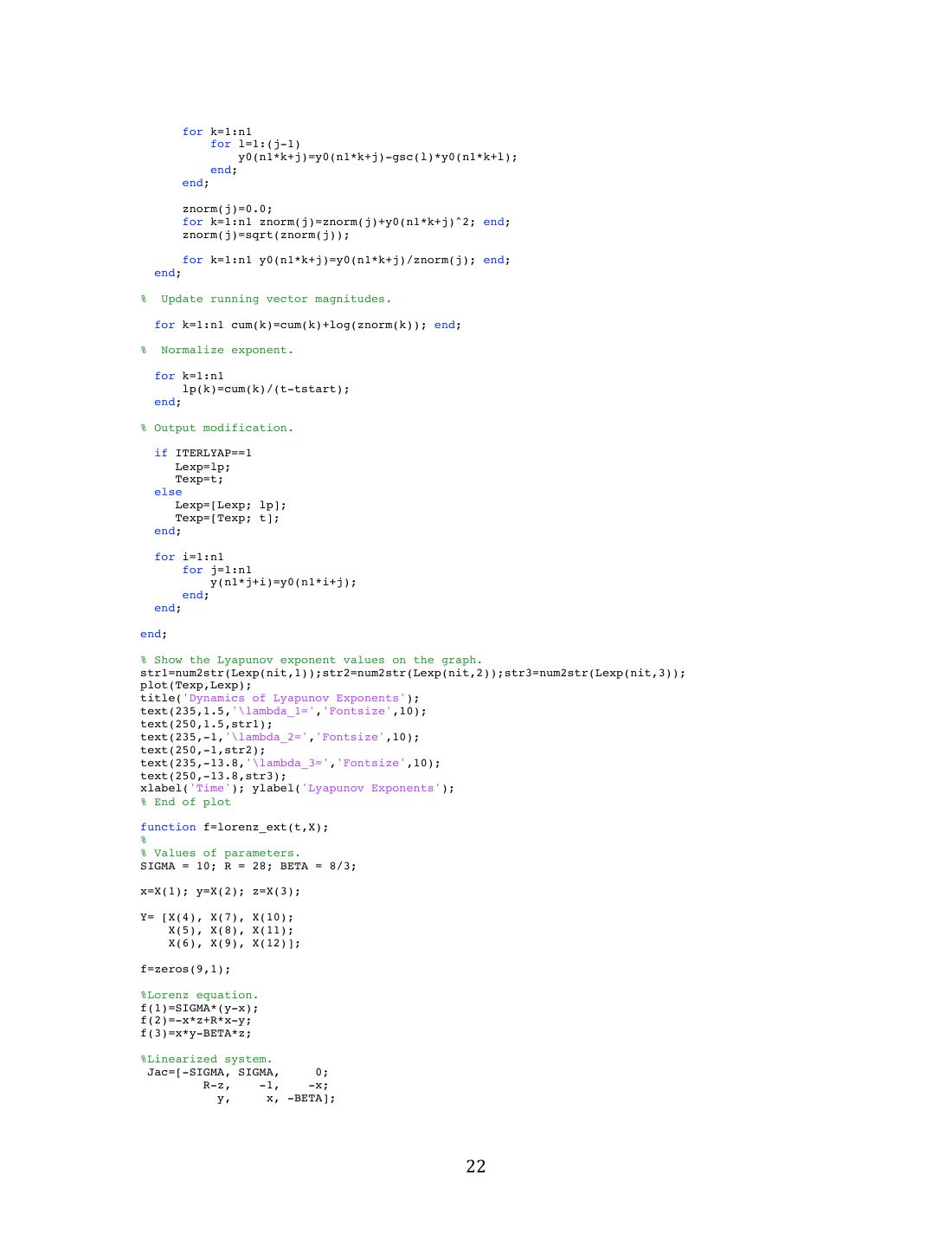Click the line with '\lambda_3='

click(291, 763)
